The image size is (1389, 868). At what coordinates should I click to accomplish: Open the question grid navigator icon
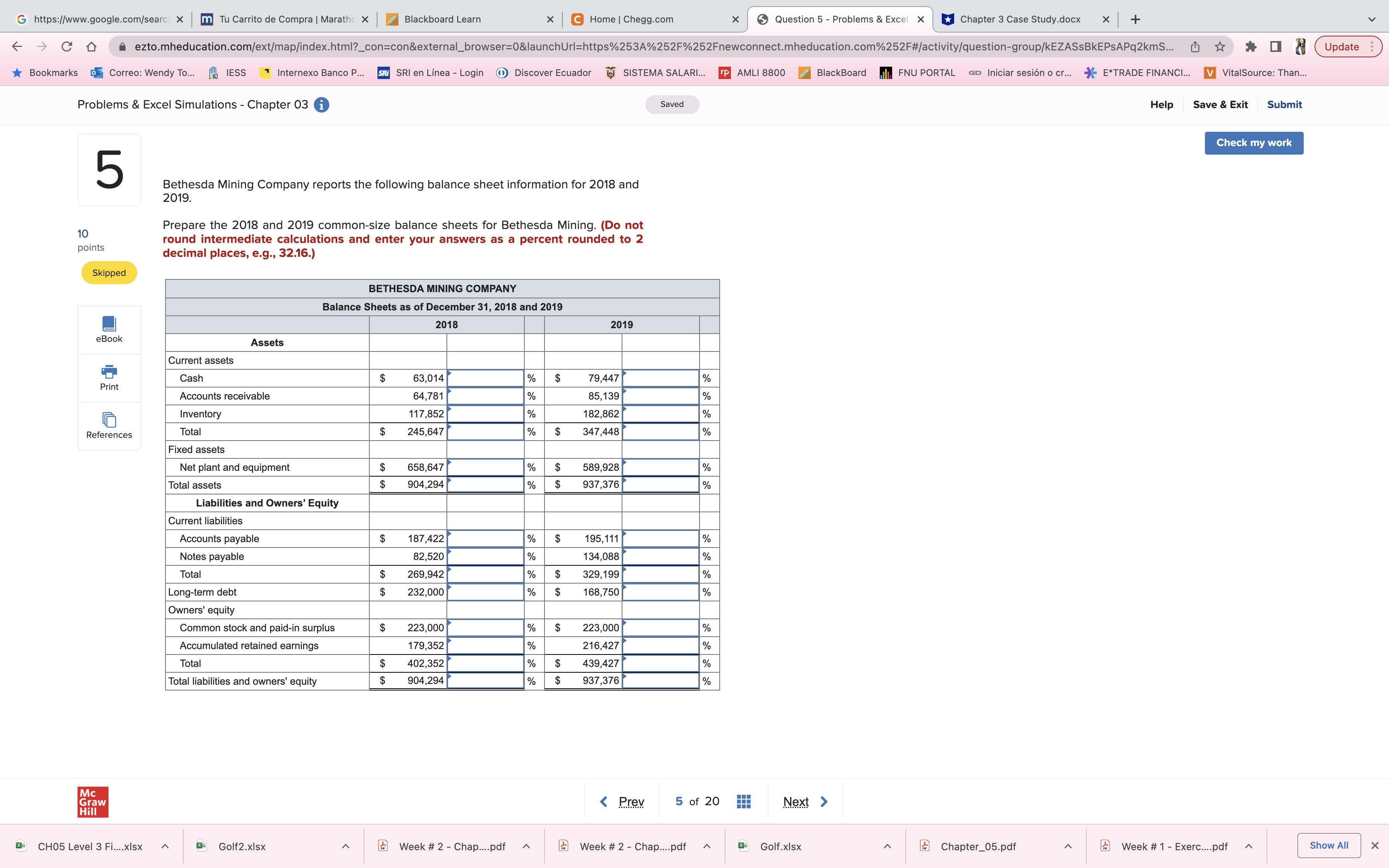743,801
